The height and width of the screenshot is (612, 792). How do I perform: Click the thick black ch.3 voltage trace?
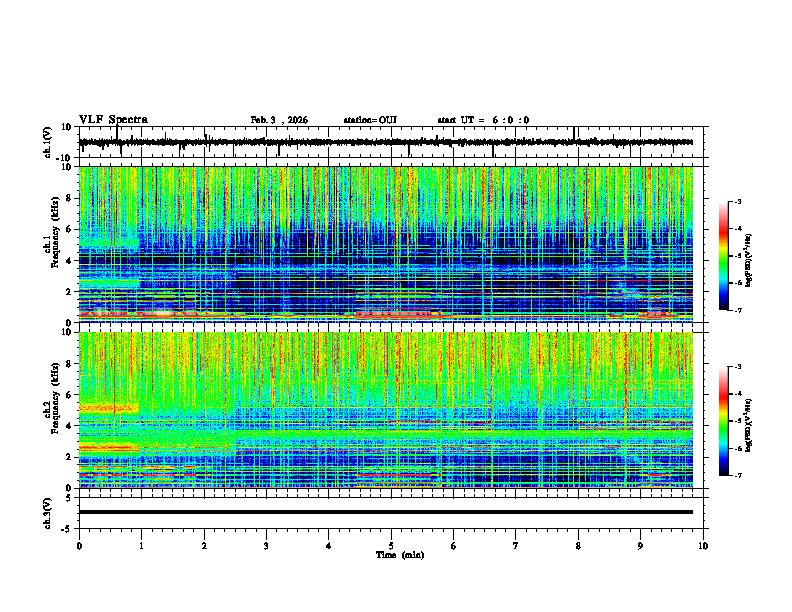(386, 512)
